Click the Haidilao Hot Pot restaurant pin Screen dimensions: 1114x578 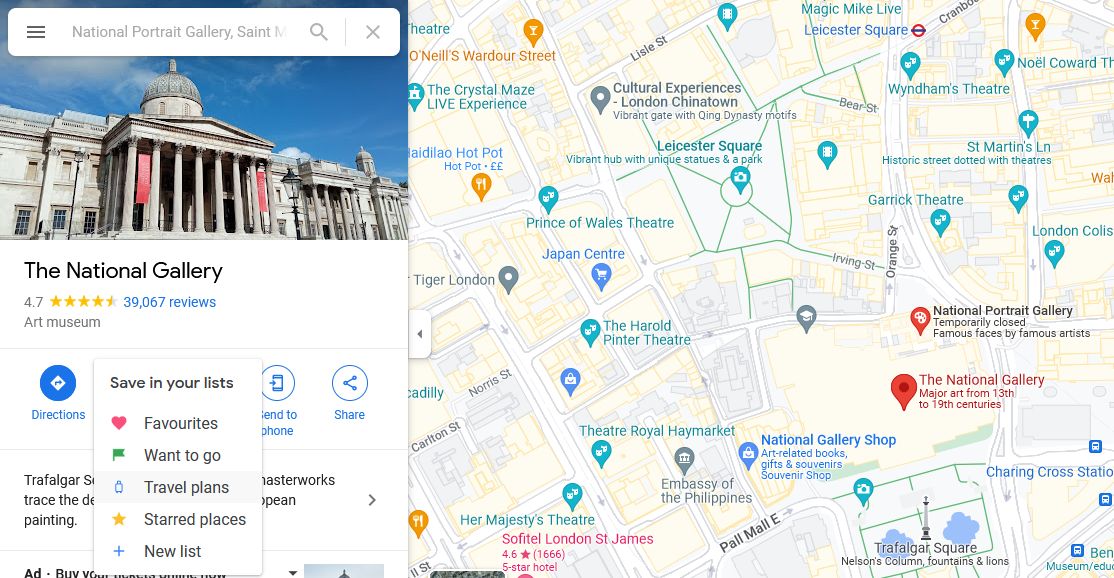481,186
